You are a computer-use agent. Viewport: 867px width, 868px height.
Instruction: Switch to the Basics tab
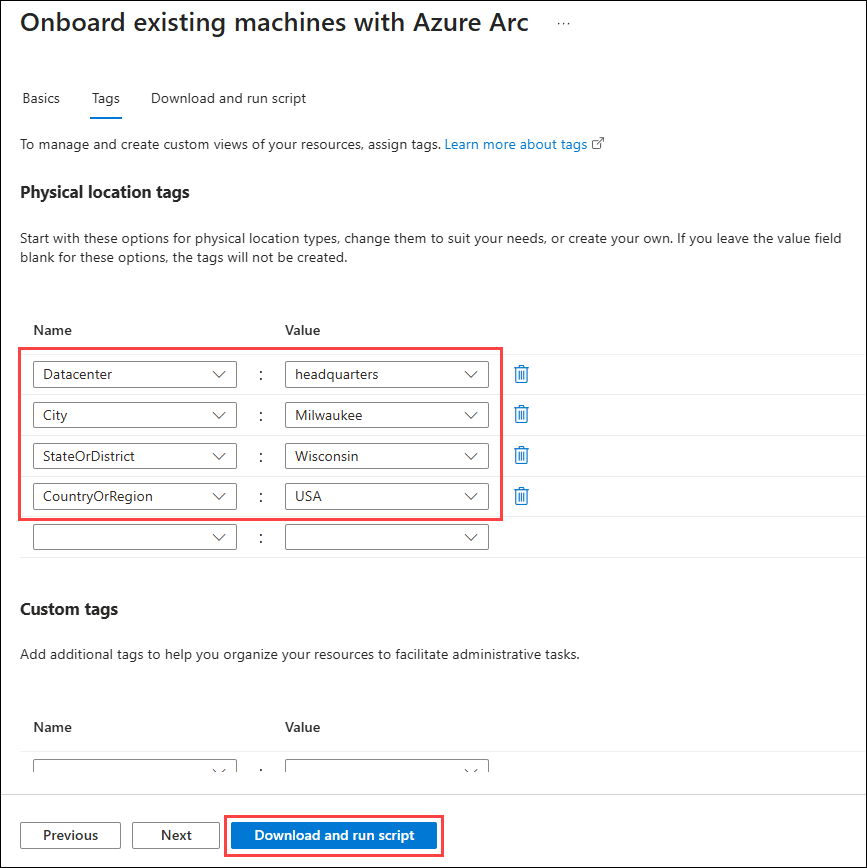coord(40,98)
